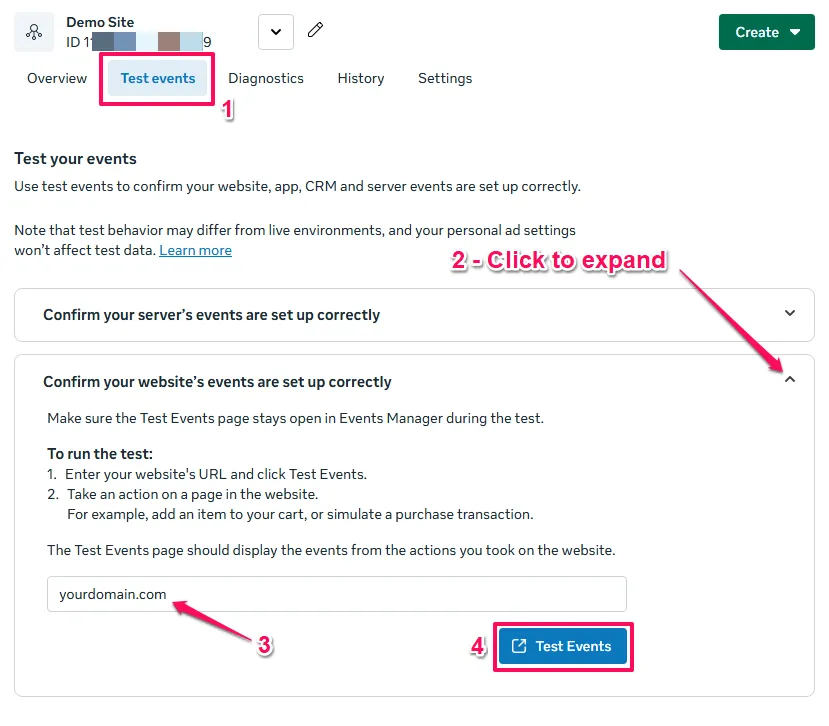829x726 pixels.
Task: Click "Confirm your website's events" header text
Action: tap(217, 382)
